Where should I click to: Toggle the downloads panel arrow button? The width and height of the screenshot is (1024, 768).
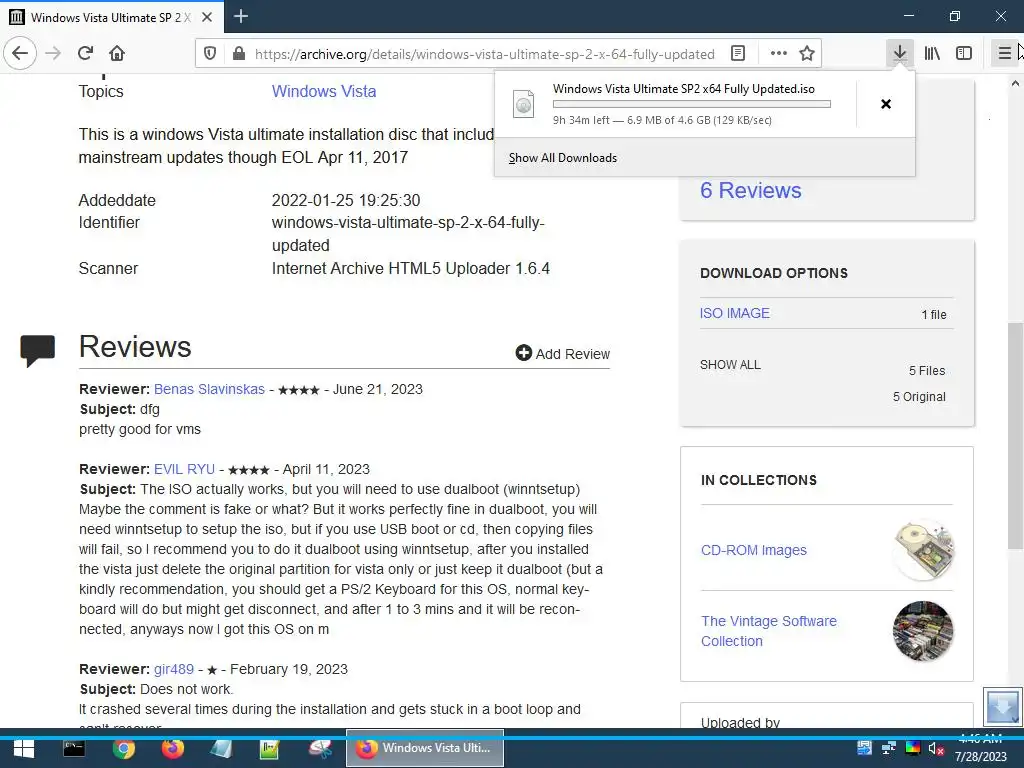click(x=900, y=53)
